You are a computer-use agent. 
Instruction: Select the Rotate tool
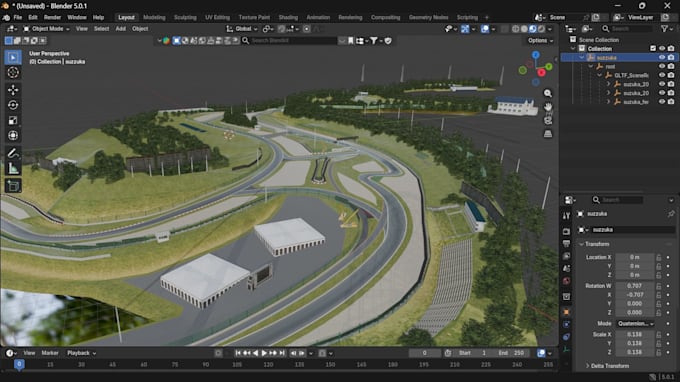click(x=13, y=105)
